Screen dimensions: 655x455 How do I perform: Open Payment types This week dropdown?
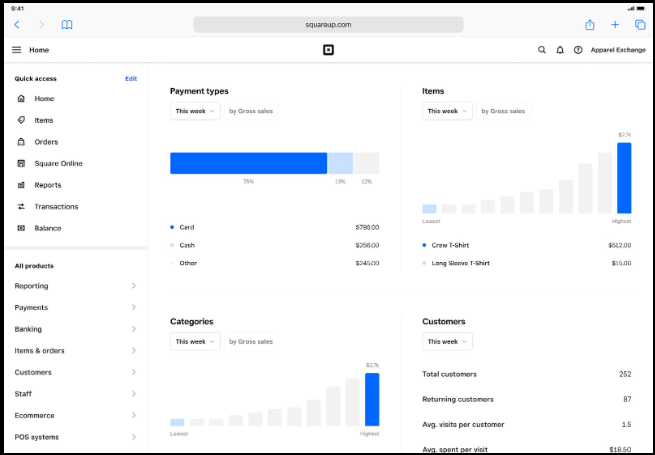[195, 111]
